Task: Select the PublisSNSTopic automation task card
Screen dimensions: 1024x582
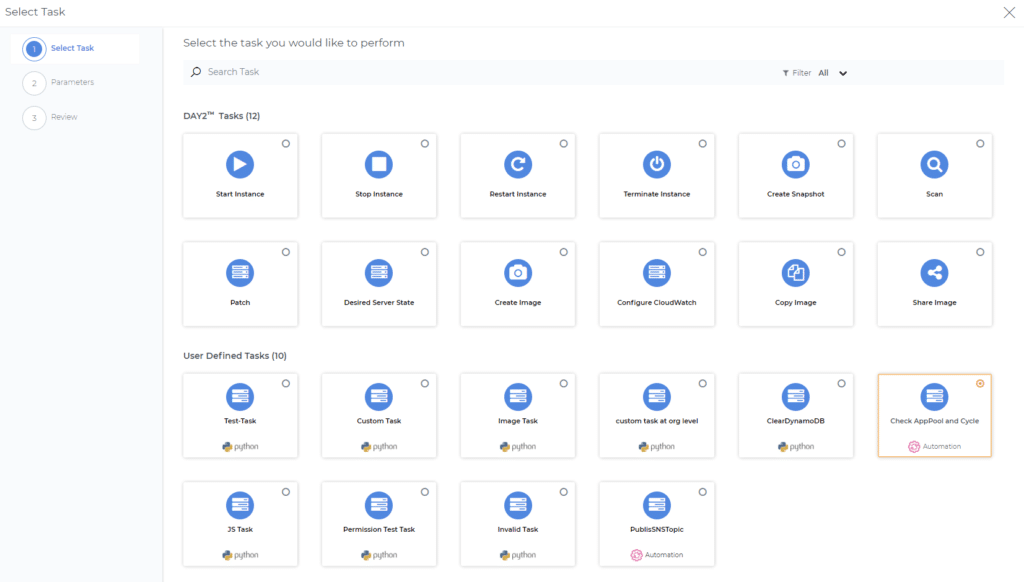Action: coord(656,524)
